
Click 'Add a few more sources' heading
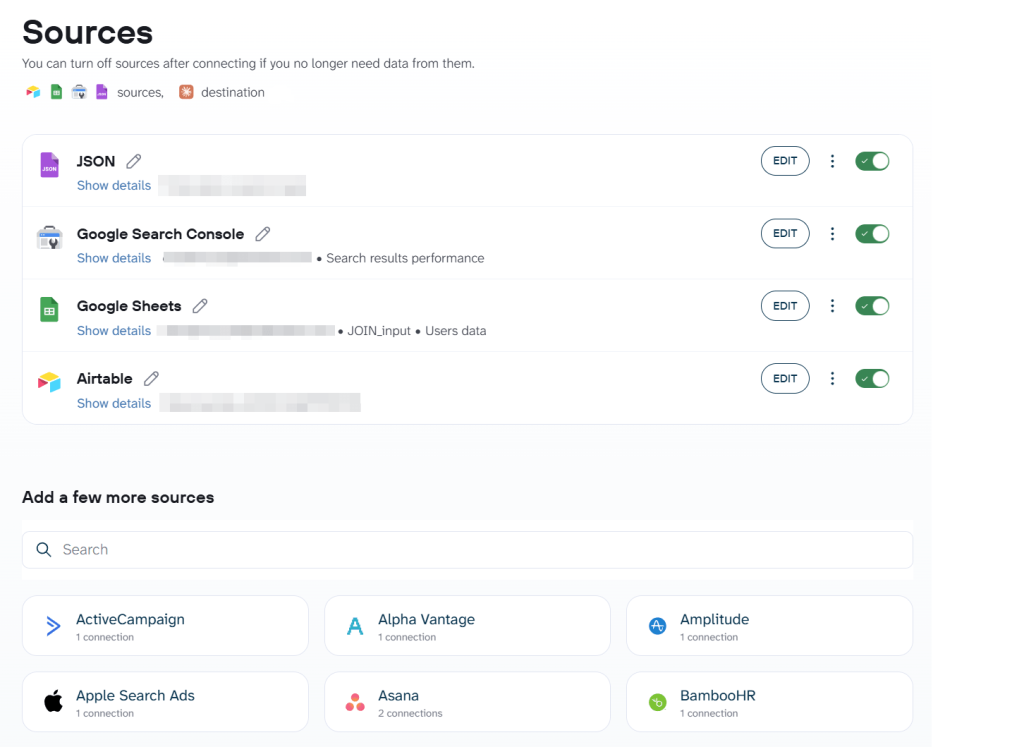pos(118,497)
